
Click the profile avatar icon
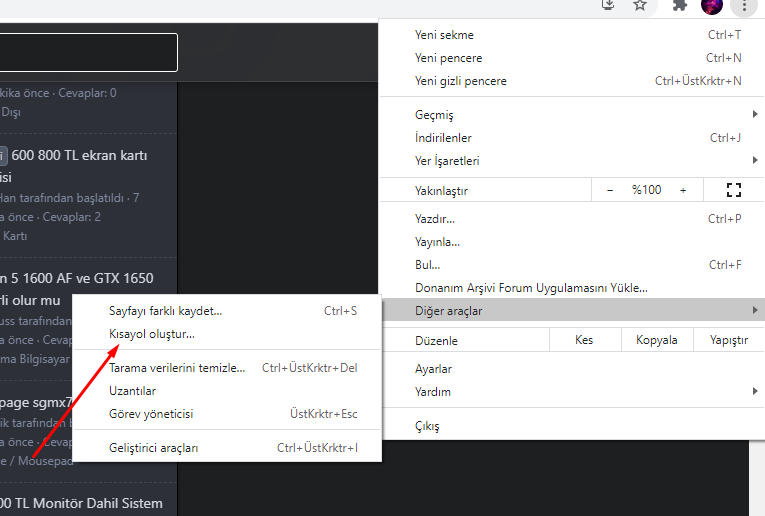[711, 6]
